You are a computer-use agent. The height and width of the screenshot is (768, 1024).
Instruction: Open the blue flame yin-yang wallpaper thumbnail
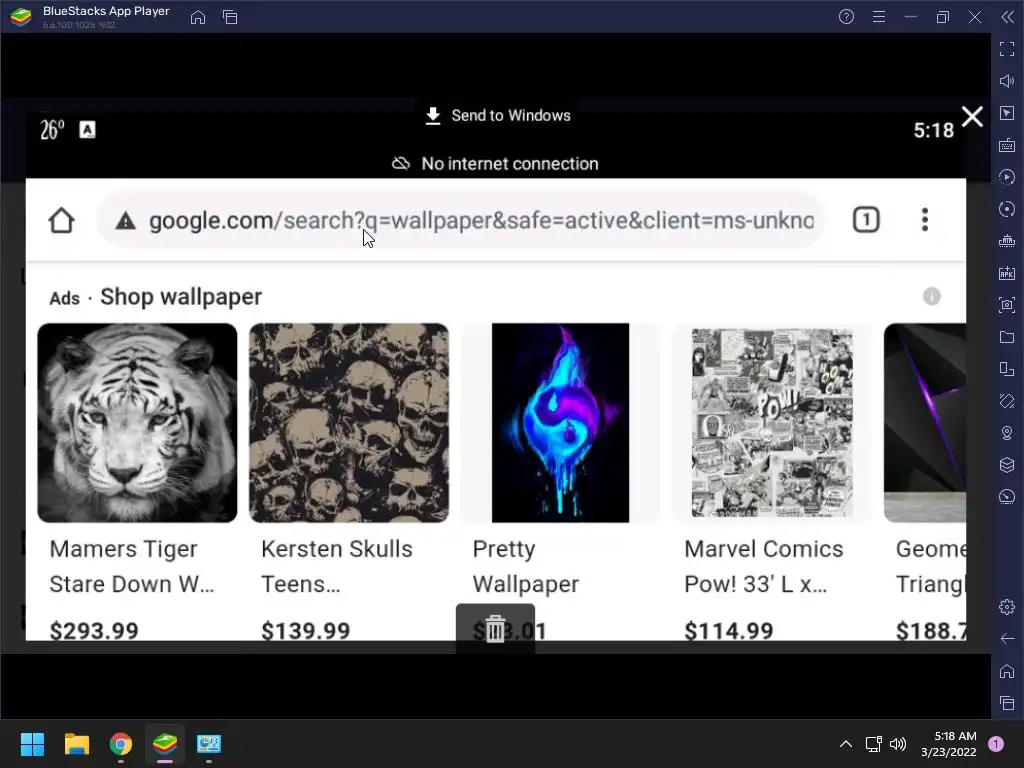[x=560, y=423]
